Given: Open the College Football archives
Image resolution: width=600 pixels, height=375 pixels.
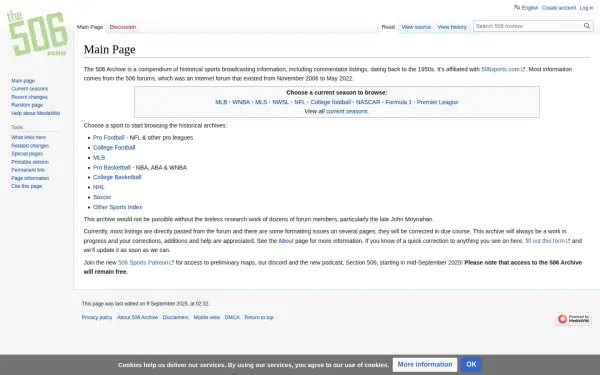Looking at the screenshot, I should click(114, 148).
